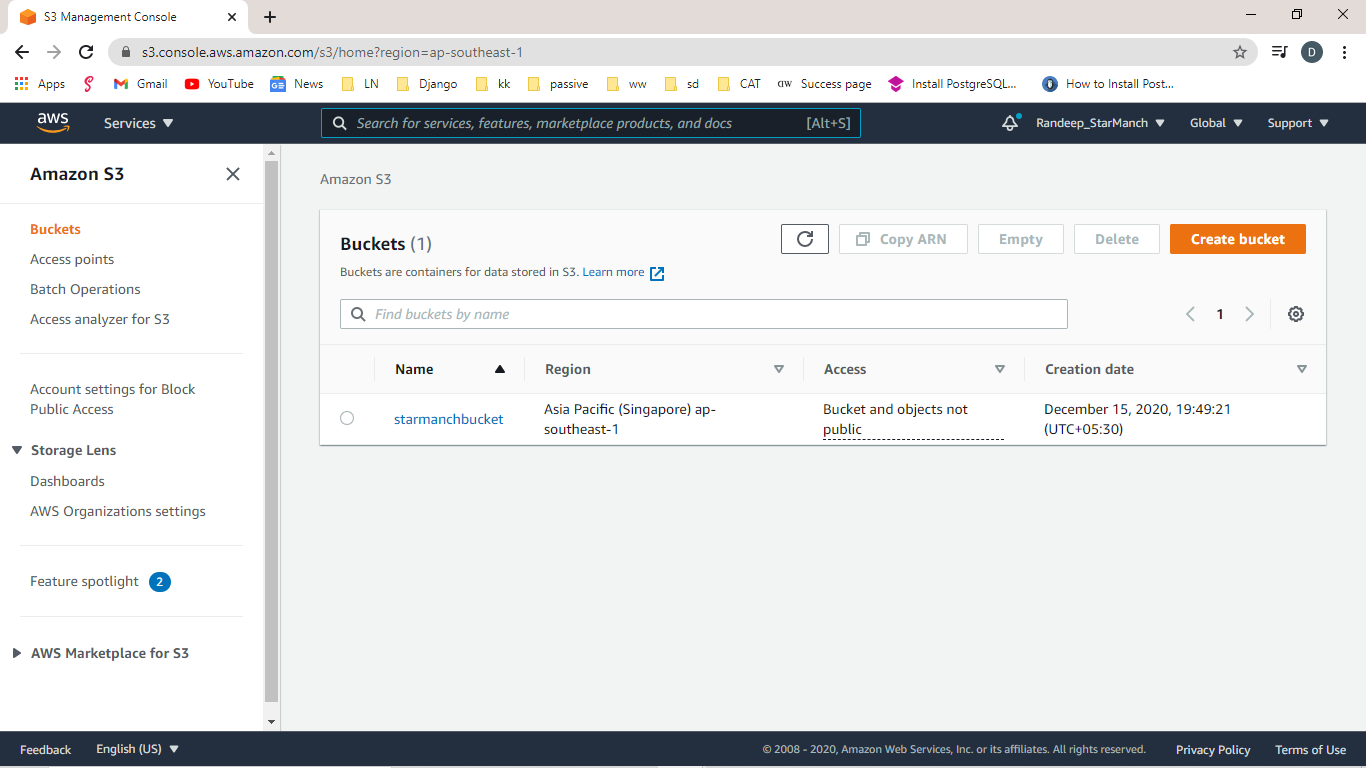The width and height of the screenshot is (1366, 768).
Task: Click the browser back arrow
Action: [22, 52]
